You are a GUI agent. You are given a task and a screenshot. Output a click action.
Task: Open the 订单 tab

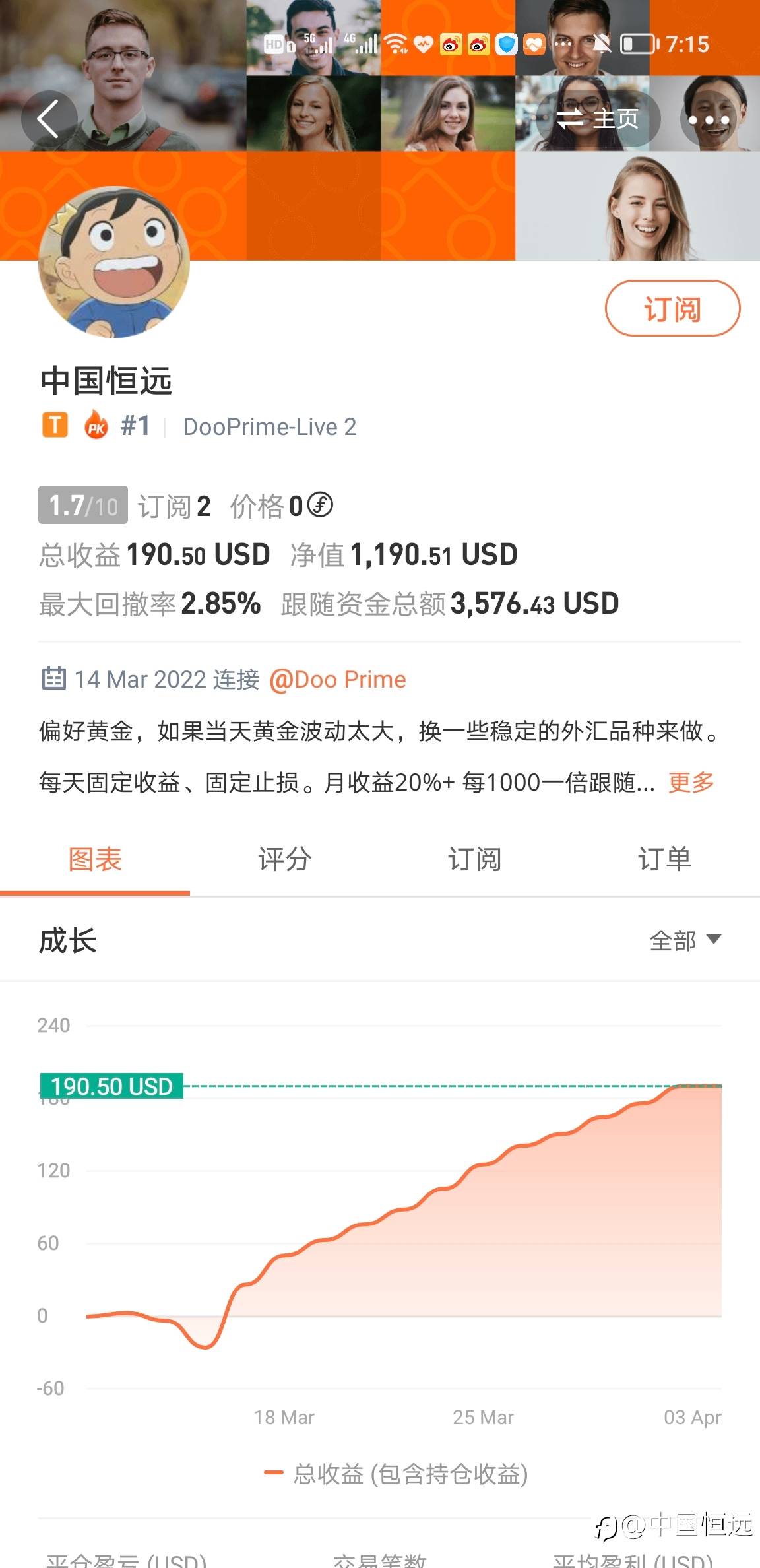pyautogui.click(x=664, y=859)
